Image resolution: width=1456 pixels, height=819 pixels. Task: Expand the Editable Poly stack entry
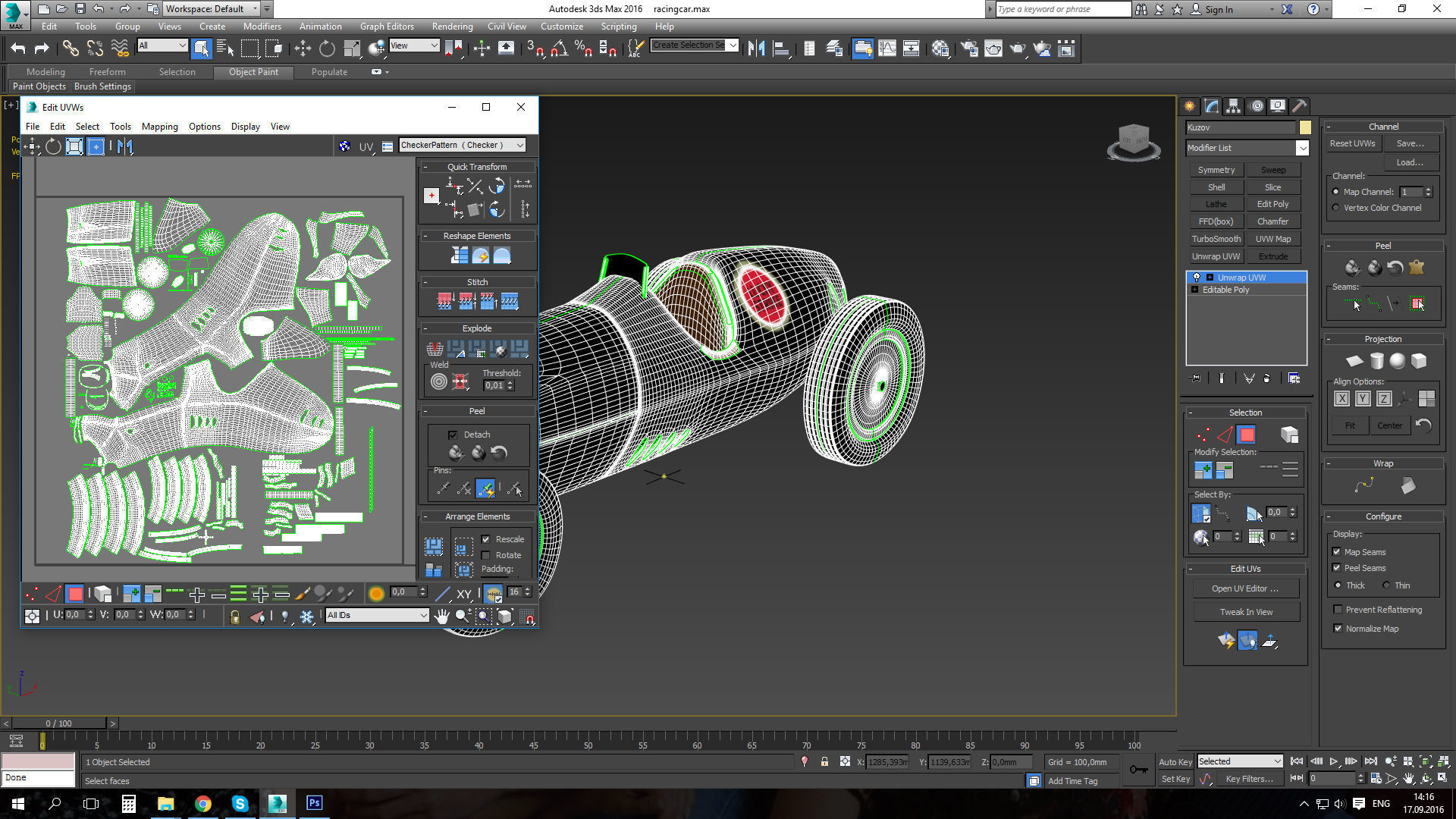coord(1195,290)
